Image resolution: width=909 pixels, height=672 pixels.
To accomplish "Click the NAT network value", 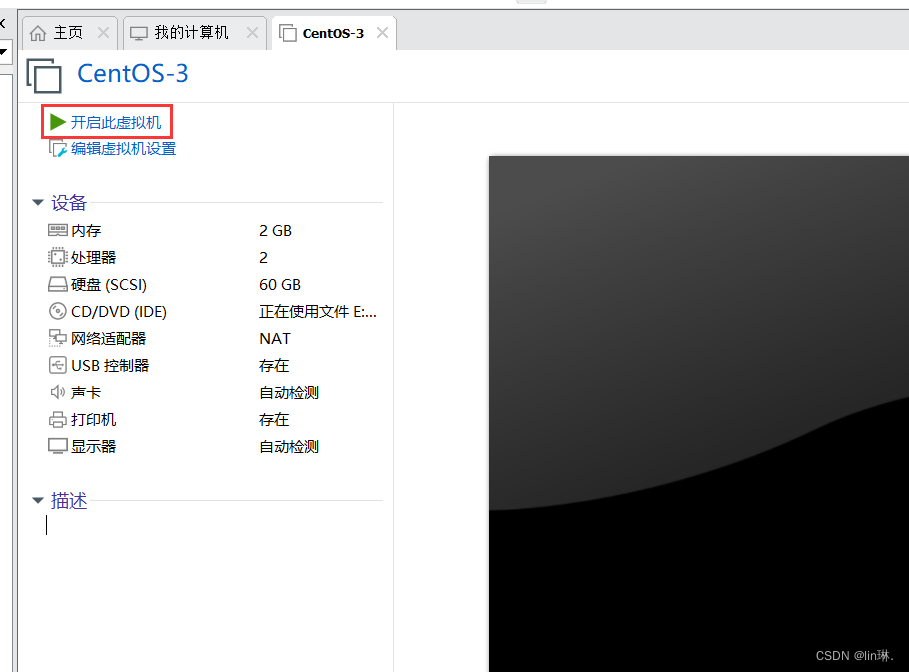I will point(275,339).
